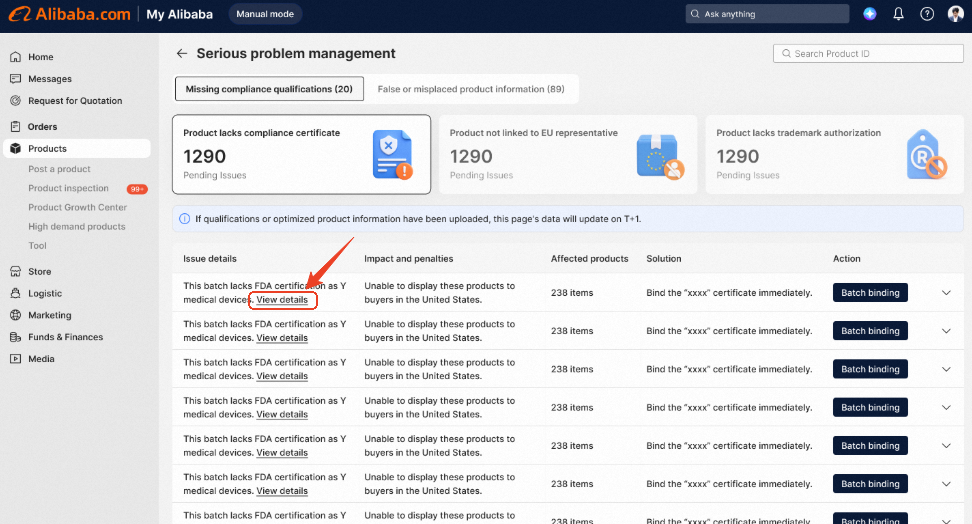972x524 pixels.
Task: Expand the second issue row chevron
Action: pos(946,331)
